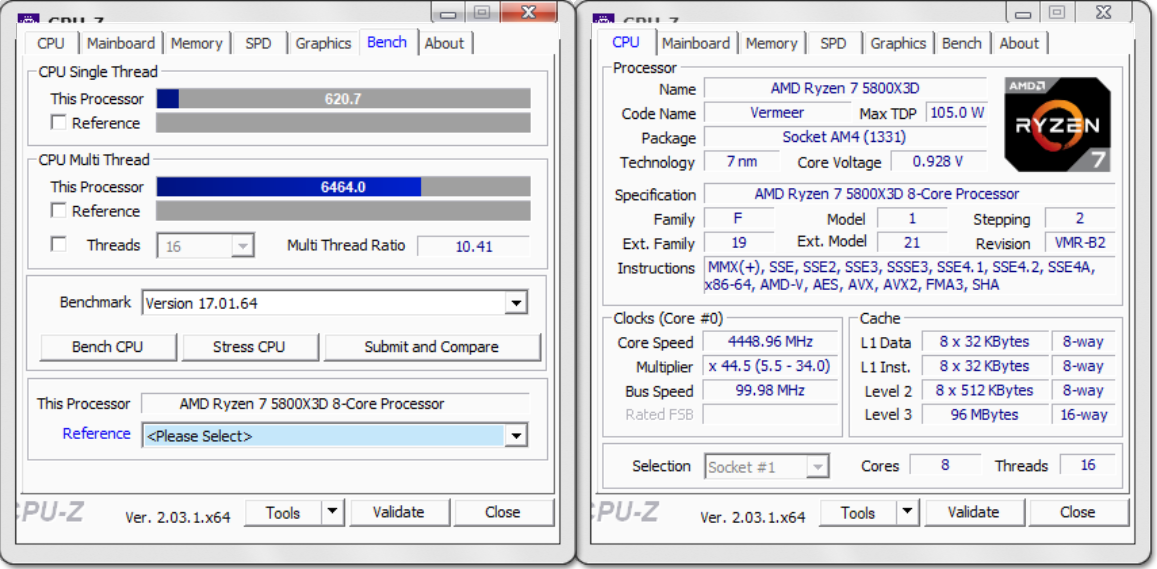Select the Bench tab in the left window
1157x569 pixels.
pos(387,42)
